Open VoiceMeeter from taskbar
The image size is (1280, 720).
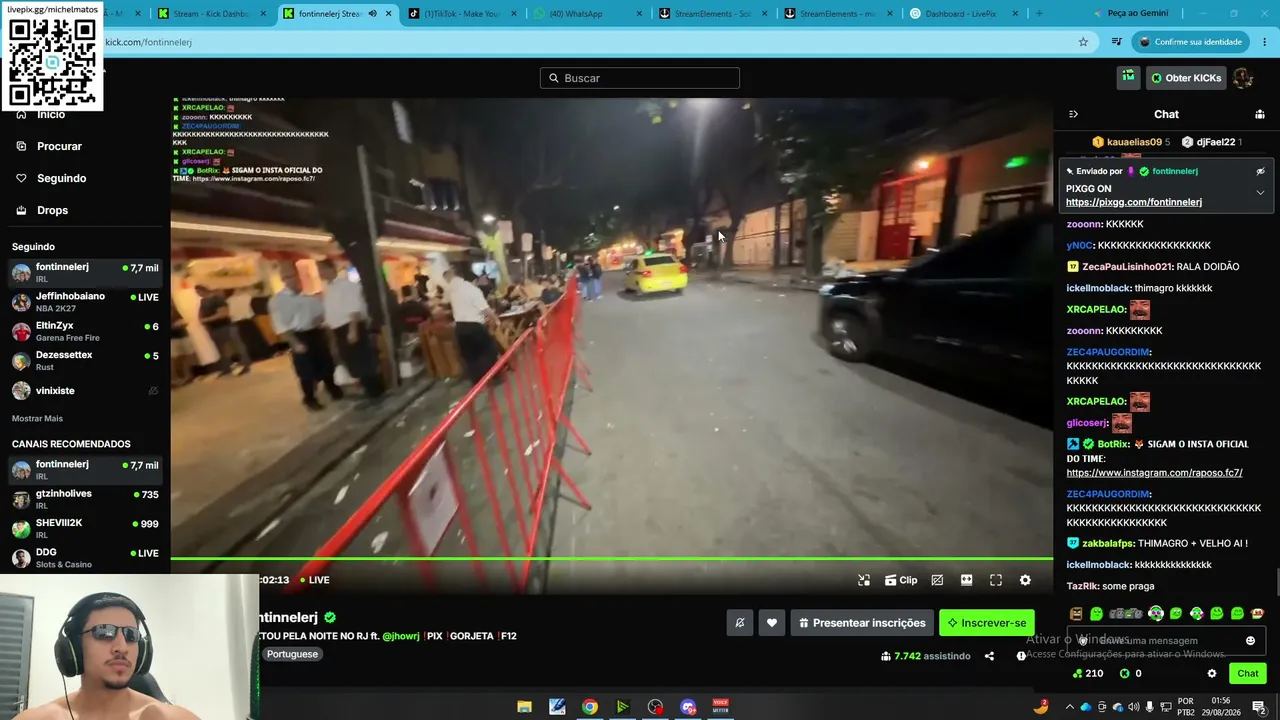(x=720, y=707)
